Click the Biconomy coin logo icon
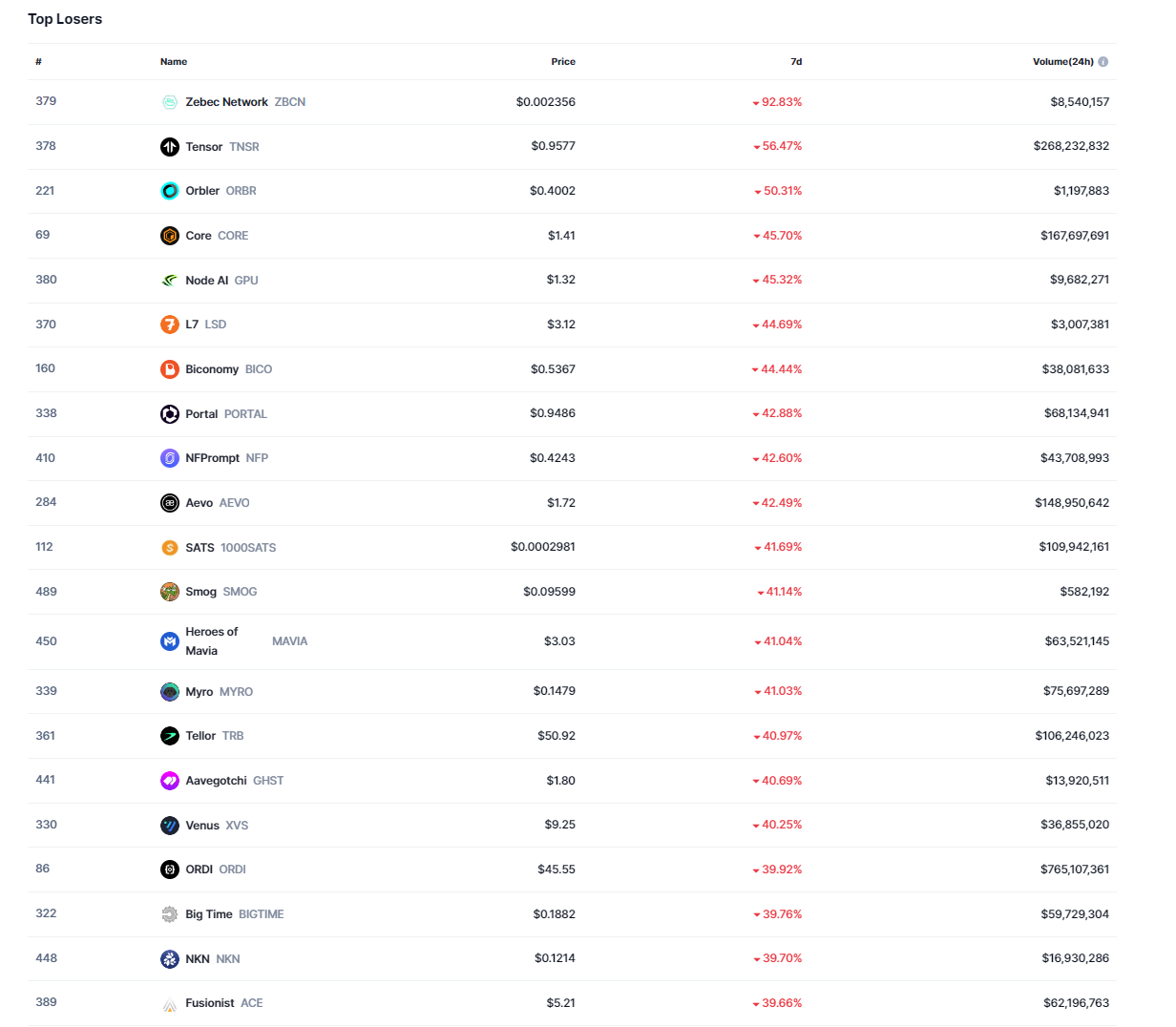Viewport: 1176px width, 1027px height. 170,369
